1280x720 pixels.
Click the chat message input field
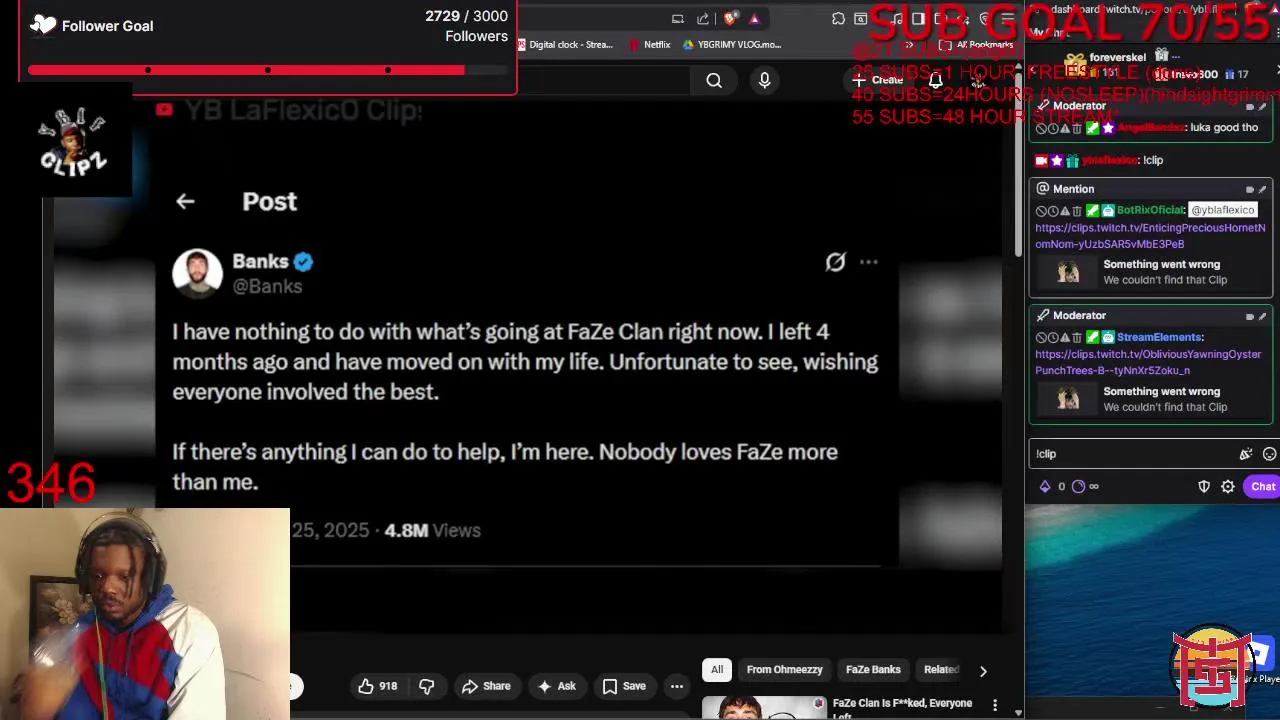pyautogui.click(x=1133, y=454)
